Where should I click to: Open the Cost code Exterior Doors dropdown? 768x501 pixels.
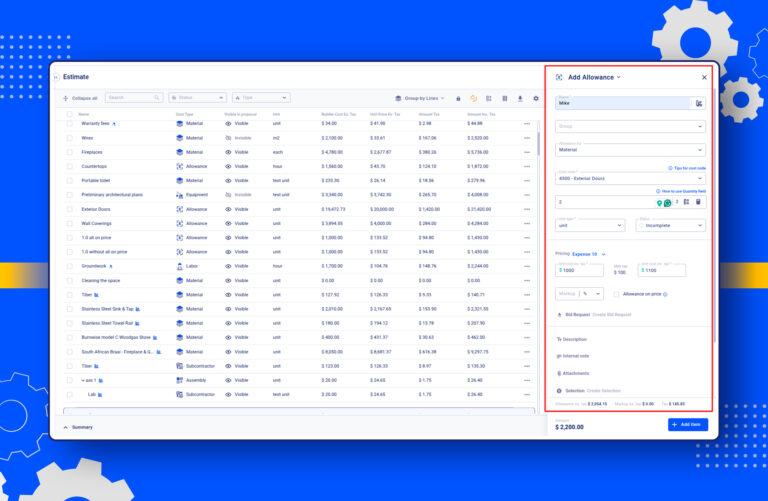point(630,178)
